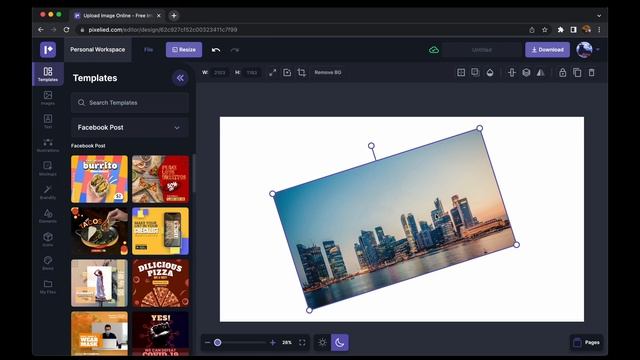Select the red pizza slices template
The height and width of the screenshot is (360, 640).
click(160, 179)
